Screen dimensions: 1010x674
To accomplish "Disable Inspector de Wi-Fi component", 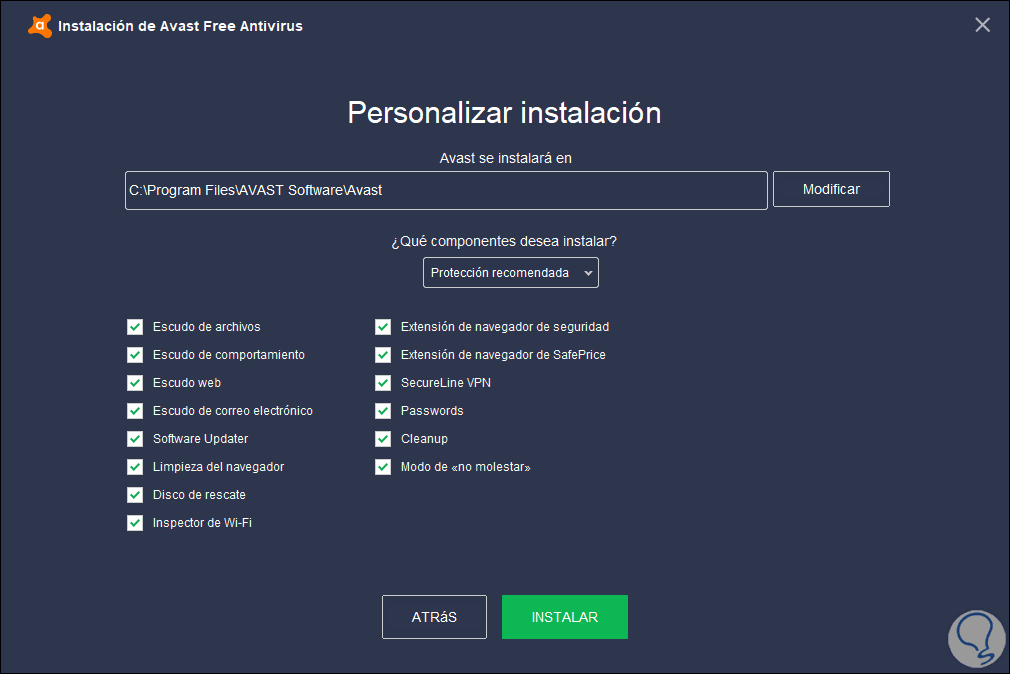I will point(135,523).
